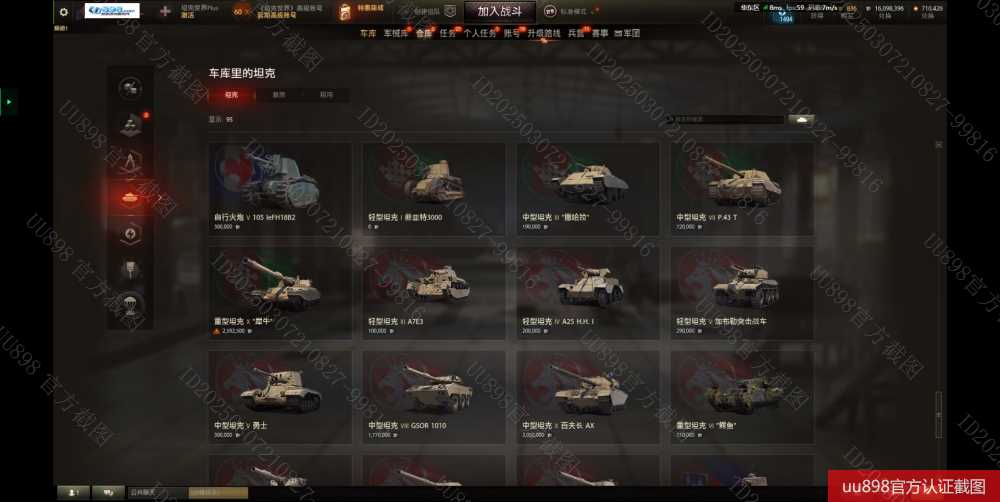Click the top module icon in left sidebar
This screenshot has height=502, width=1000.
pyautogui.click(x=130, y=88)
